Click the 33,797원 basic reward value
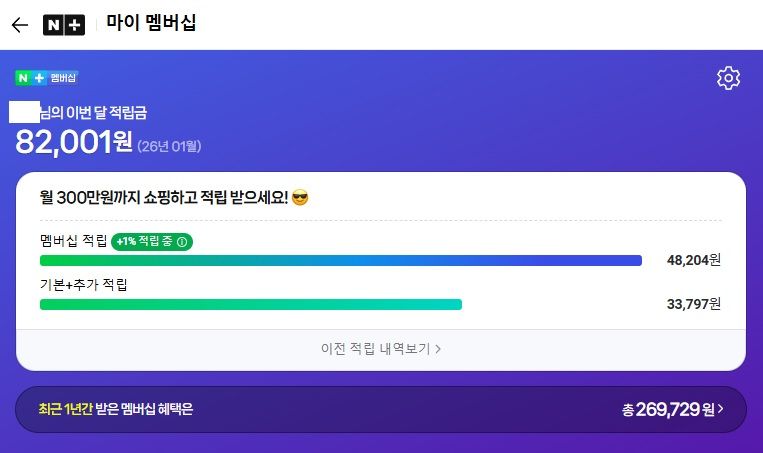This screenshot has width=763, height=453. [693, 304]
